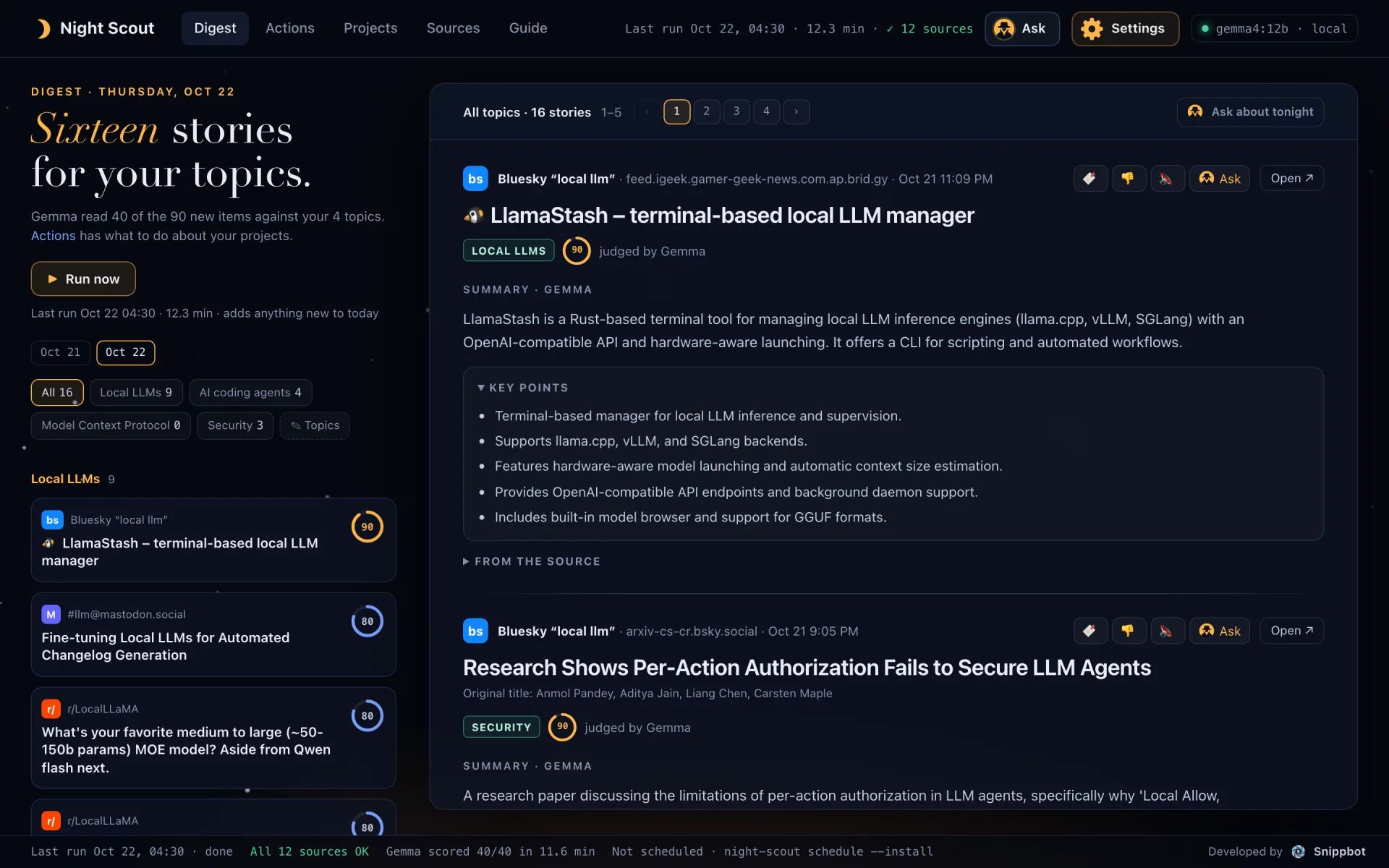Image resolution: width=1389 pixels, height=868 pixels.
Task: Click the Mastodon badge in the sidebar card
Action: tap(51, 614)
